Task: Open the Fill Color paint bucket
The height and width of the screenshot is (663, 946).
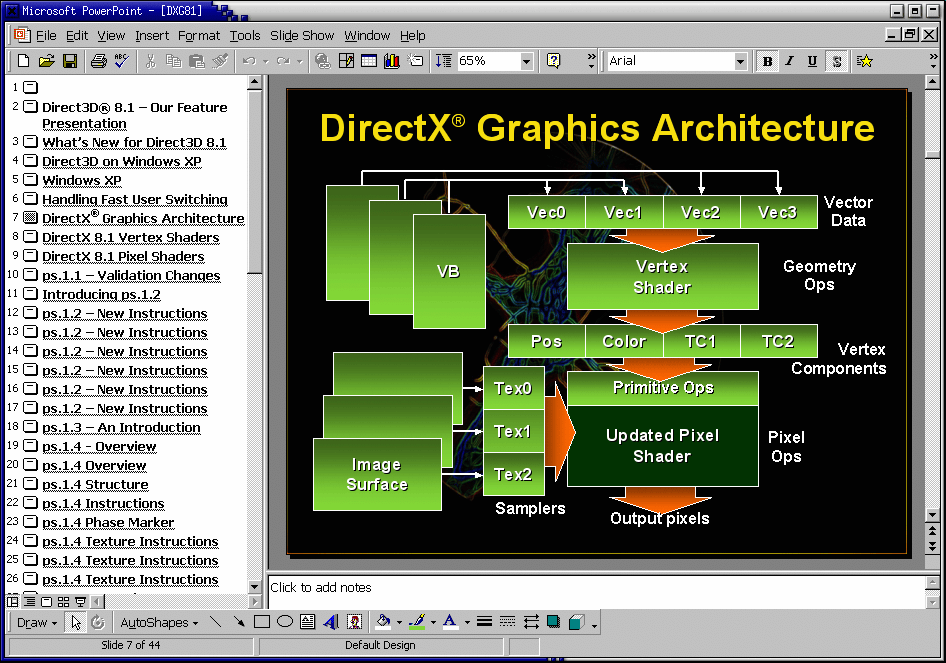Action: [383, 622]
